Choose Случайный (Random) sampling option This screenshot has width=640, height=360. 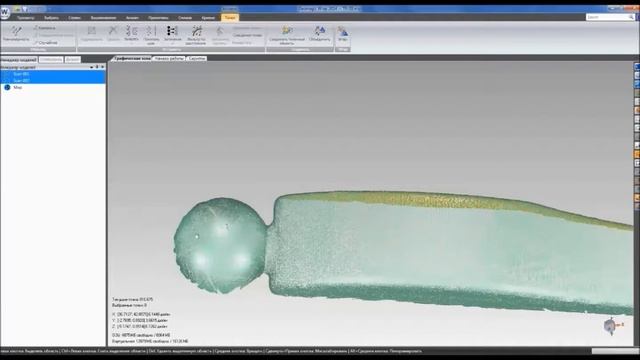pos(46,42)
